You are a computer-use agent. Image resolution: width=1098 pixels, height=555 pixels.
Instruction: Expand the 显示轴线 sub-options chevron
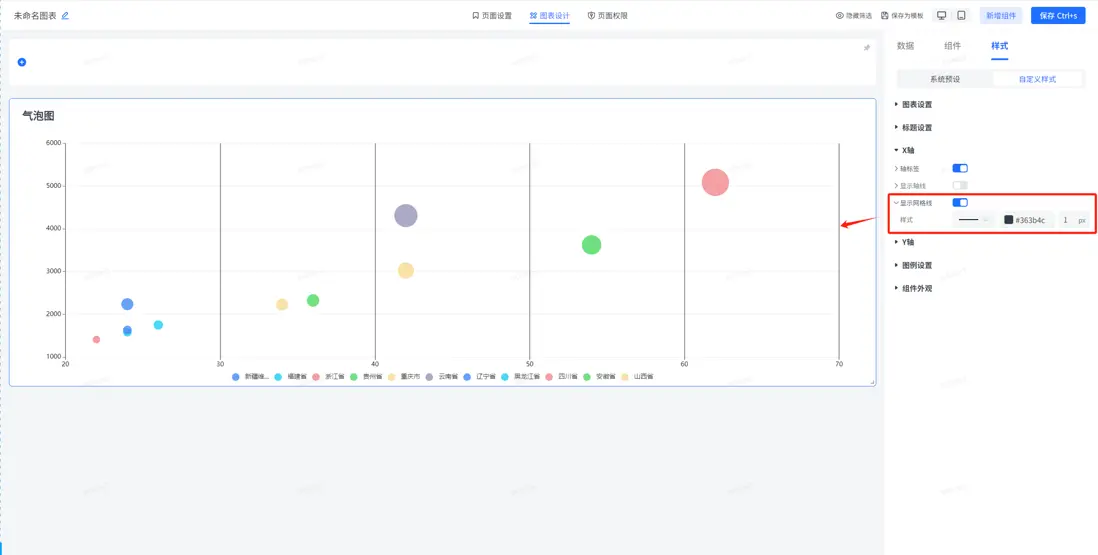896,185
